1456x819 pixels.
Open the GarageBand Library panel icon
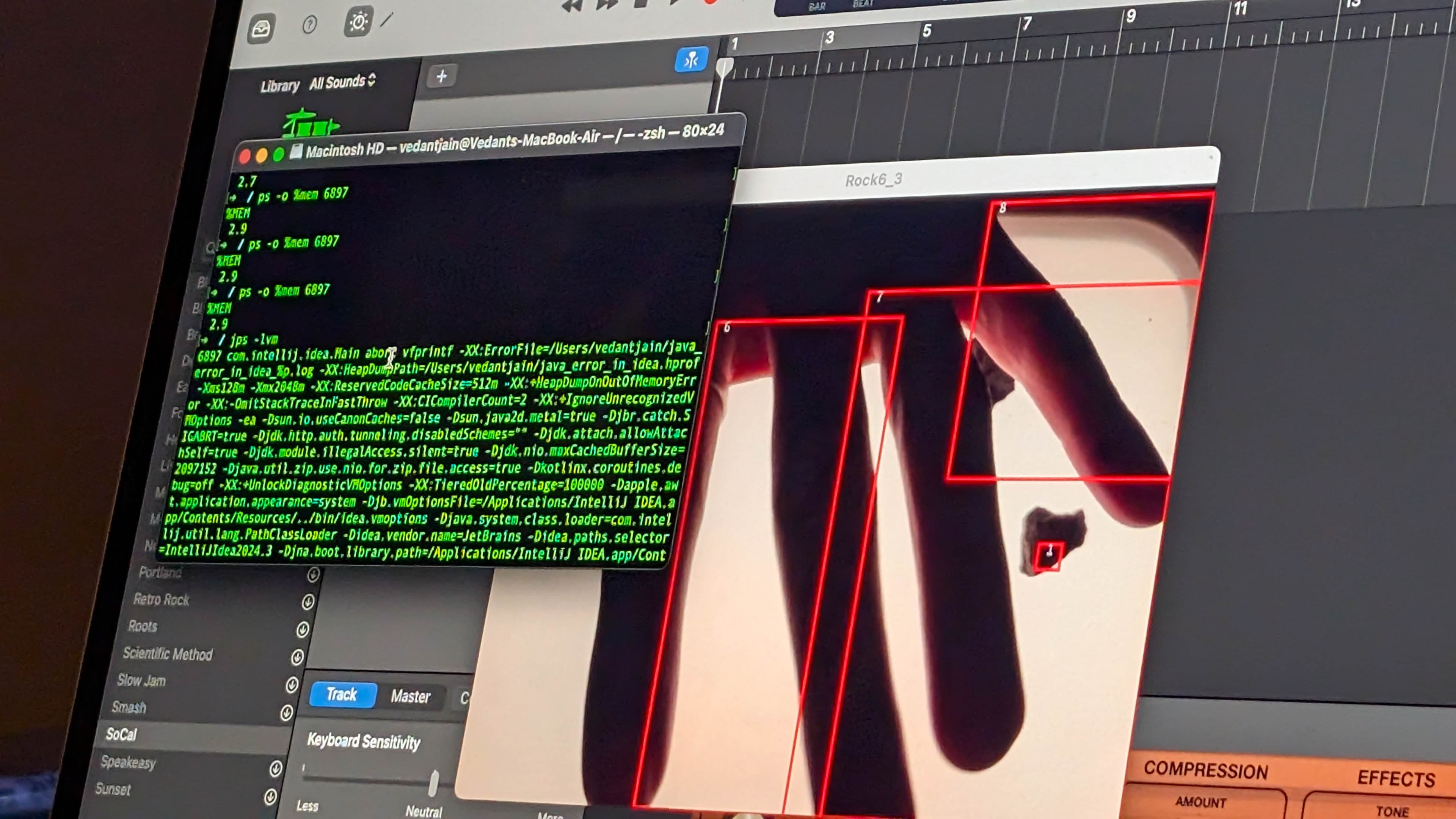click(260, 29)
